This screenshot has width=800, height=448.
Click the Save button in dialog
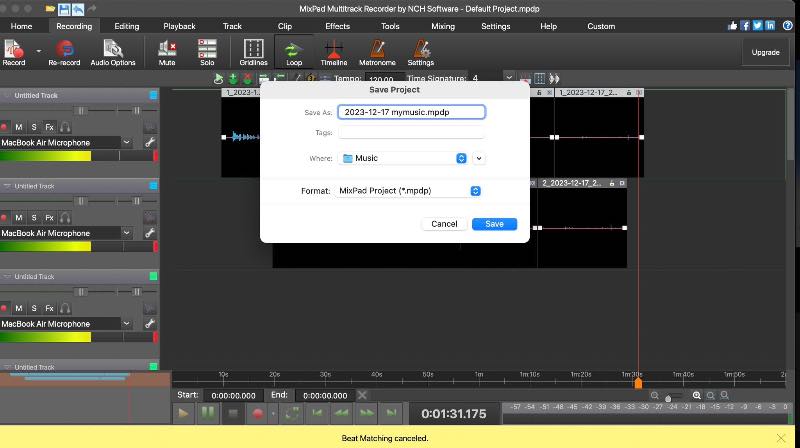[x=494, y=224]
